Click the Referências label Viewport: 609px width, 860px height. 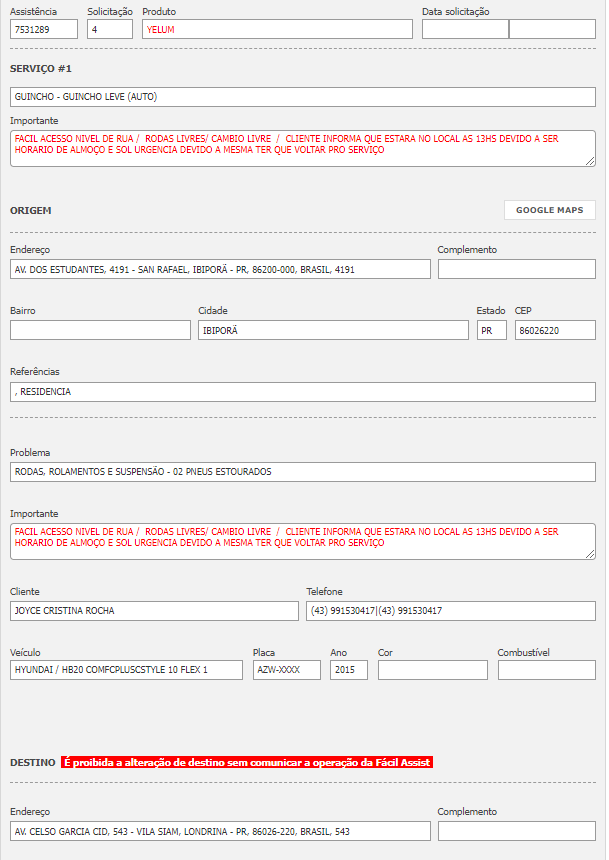tap(35, 371)
